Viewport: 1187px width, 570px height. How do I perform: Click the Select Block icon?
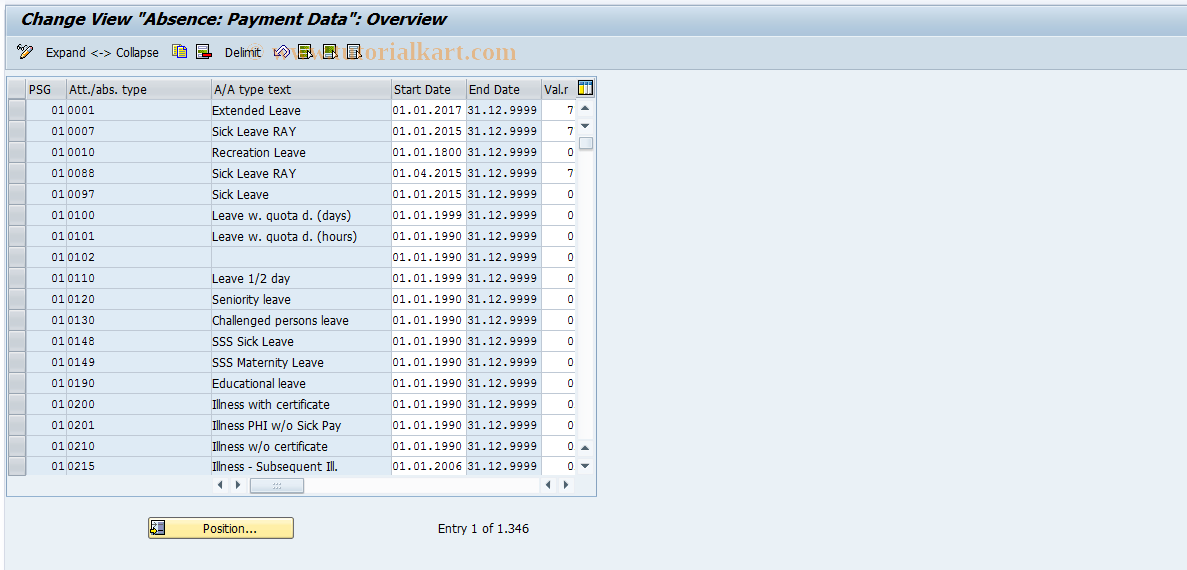pyautogui.click(x=329, y=52)
